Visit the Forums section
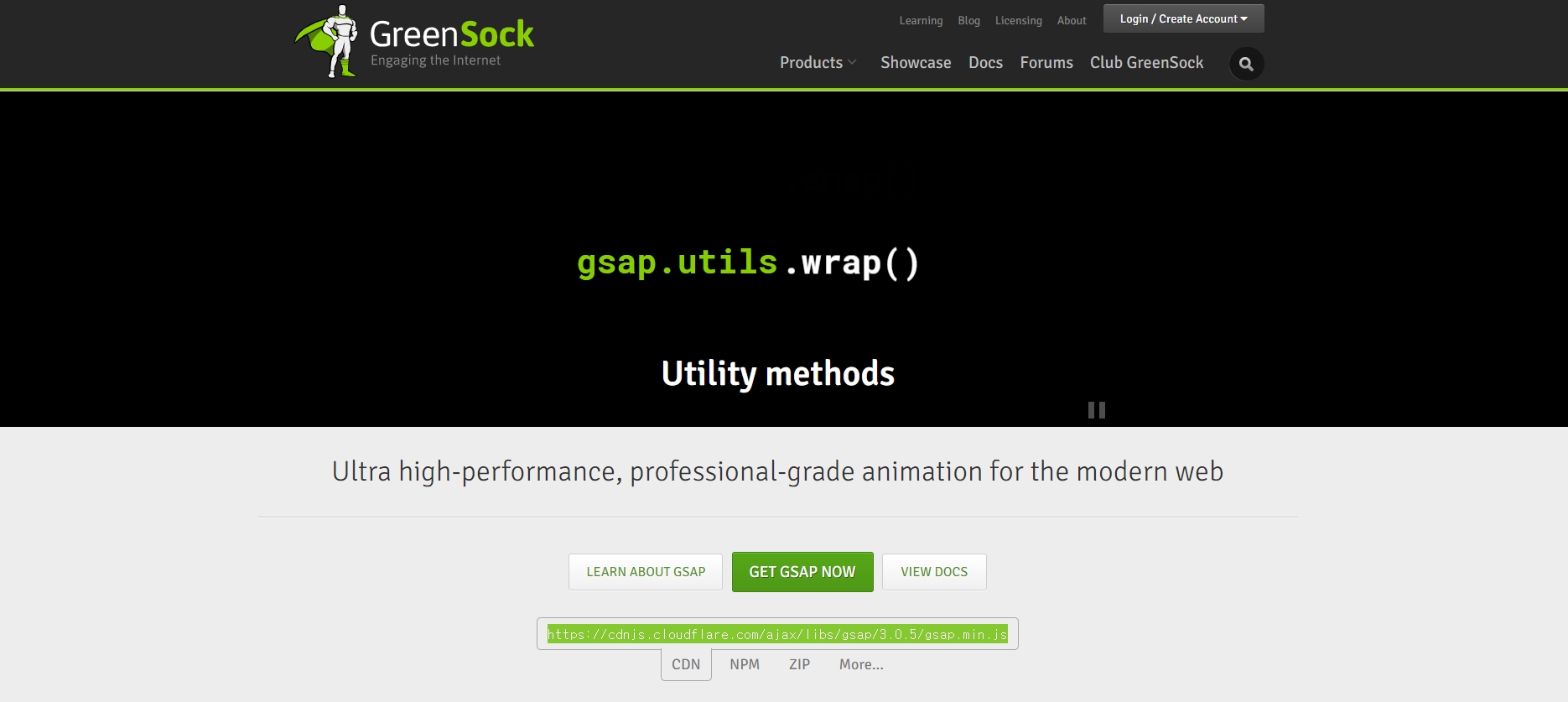Image resolution: width=1568 pixels, height=702 pixels. pyautogui.click(x=1046, y=63)
